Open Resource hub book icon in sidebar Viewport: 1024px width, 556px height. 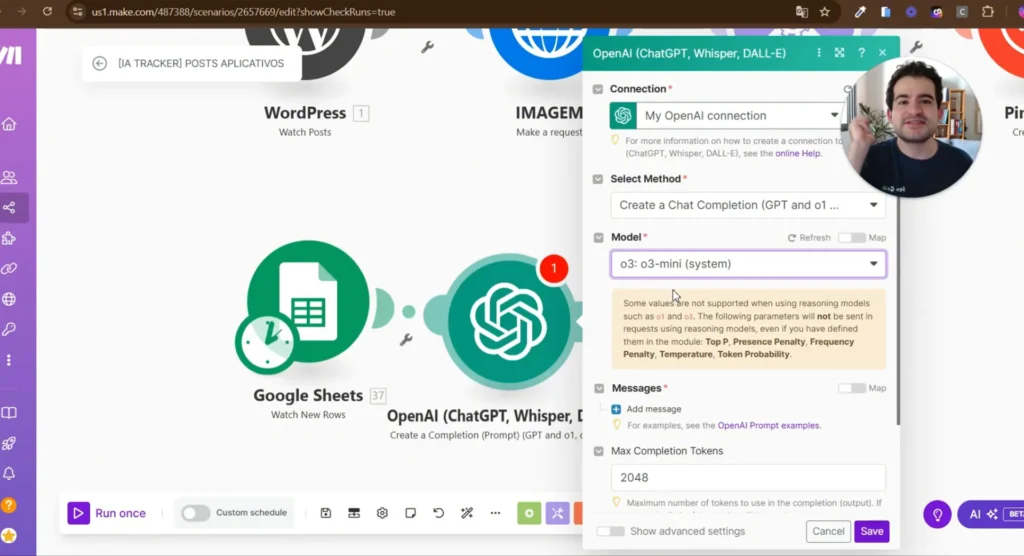tap(9, 413)
